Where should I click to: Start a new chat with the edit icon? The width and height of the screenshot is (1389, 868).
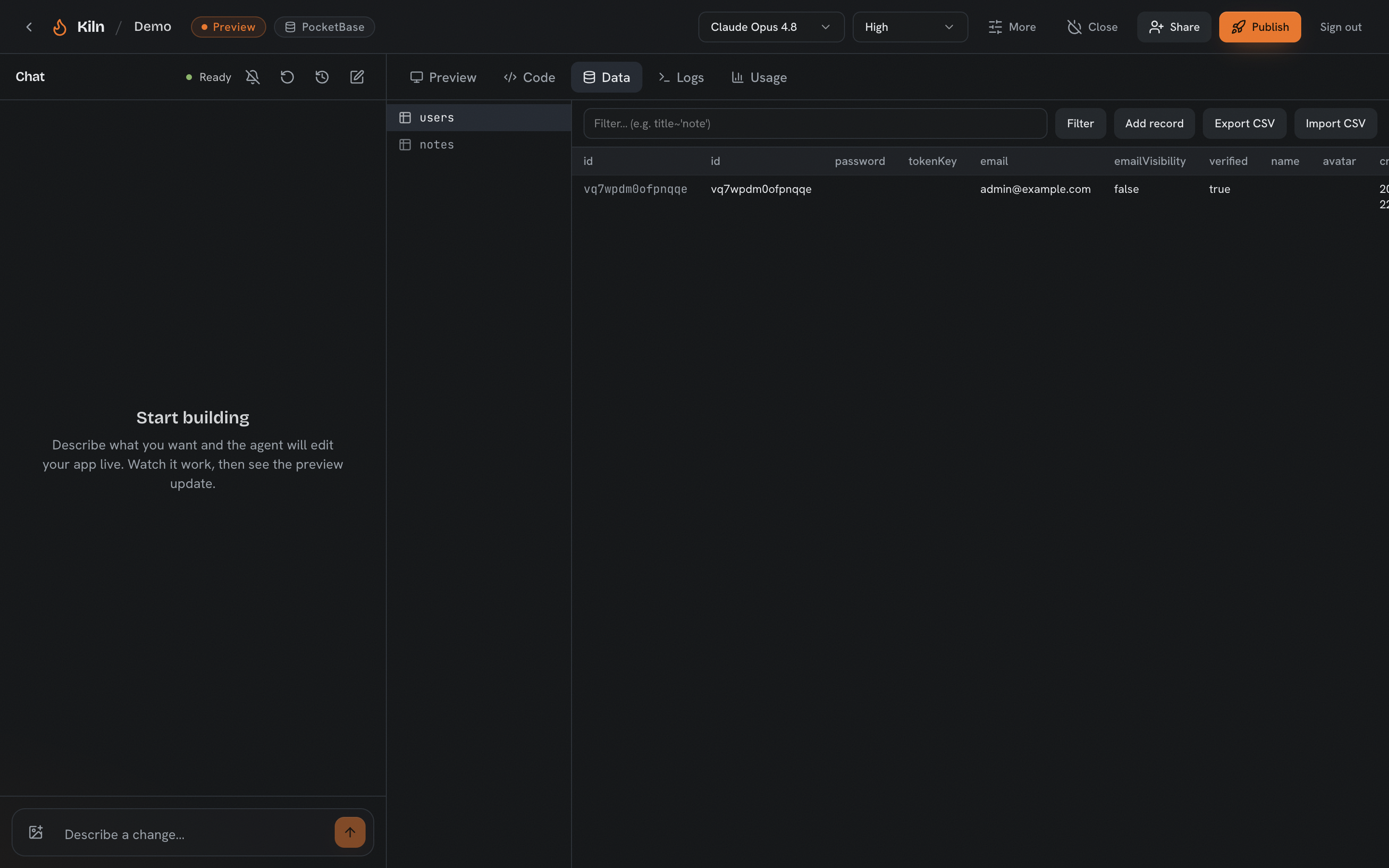click(x=357, y=77)
